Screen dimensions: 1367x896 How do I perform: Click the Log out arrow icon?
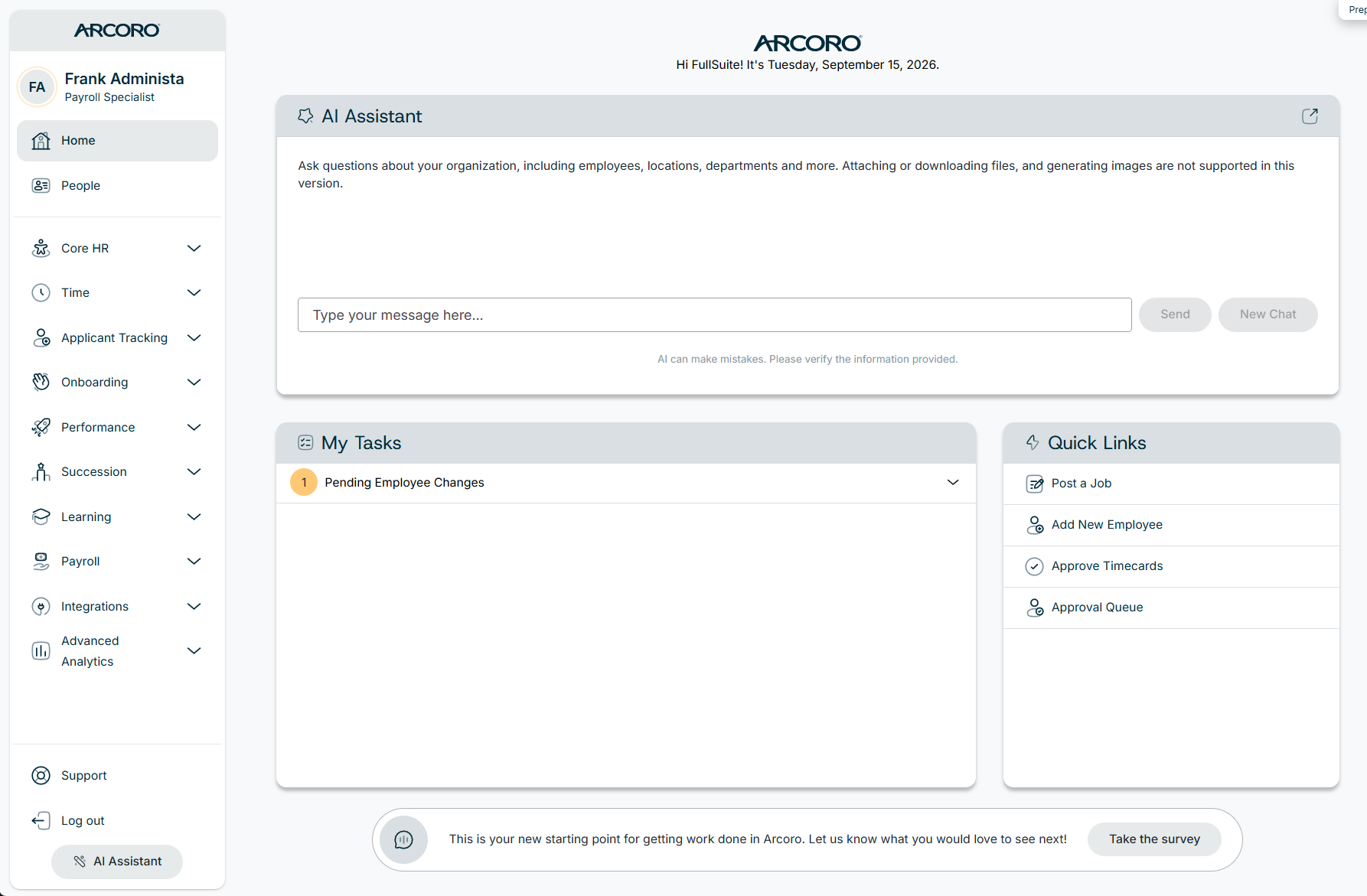pyautogui.click(x=41, y=821)
